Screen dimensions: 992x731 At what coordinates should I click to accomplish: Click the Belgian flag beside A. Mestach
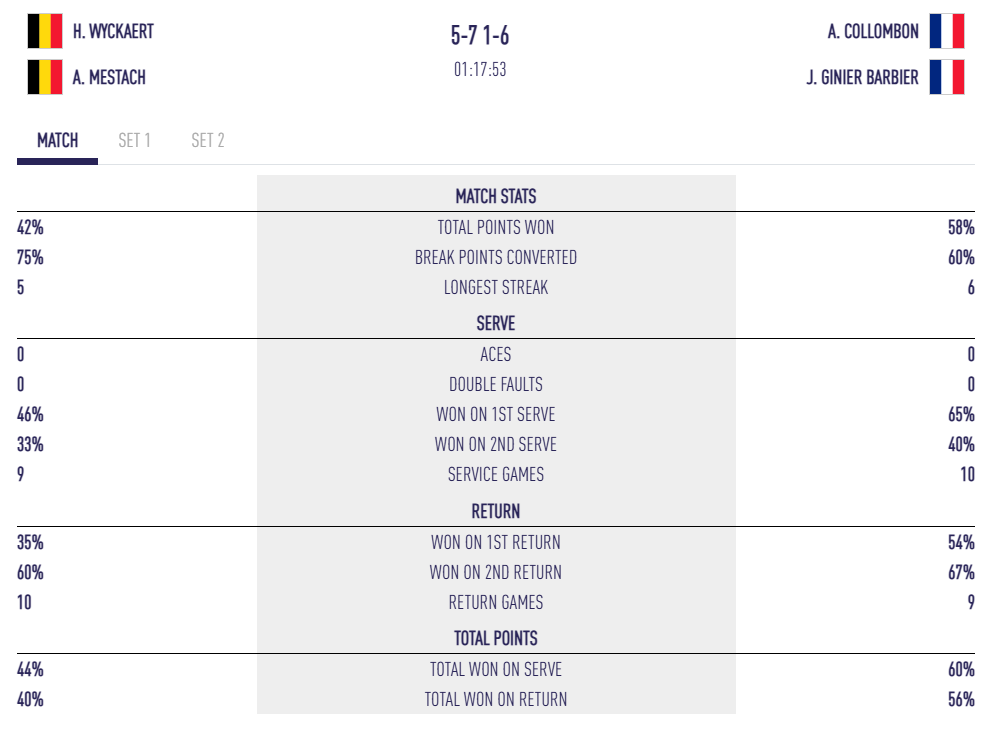pos(45,77)
